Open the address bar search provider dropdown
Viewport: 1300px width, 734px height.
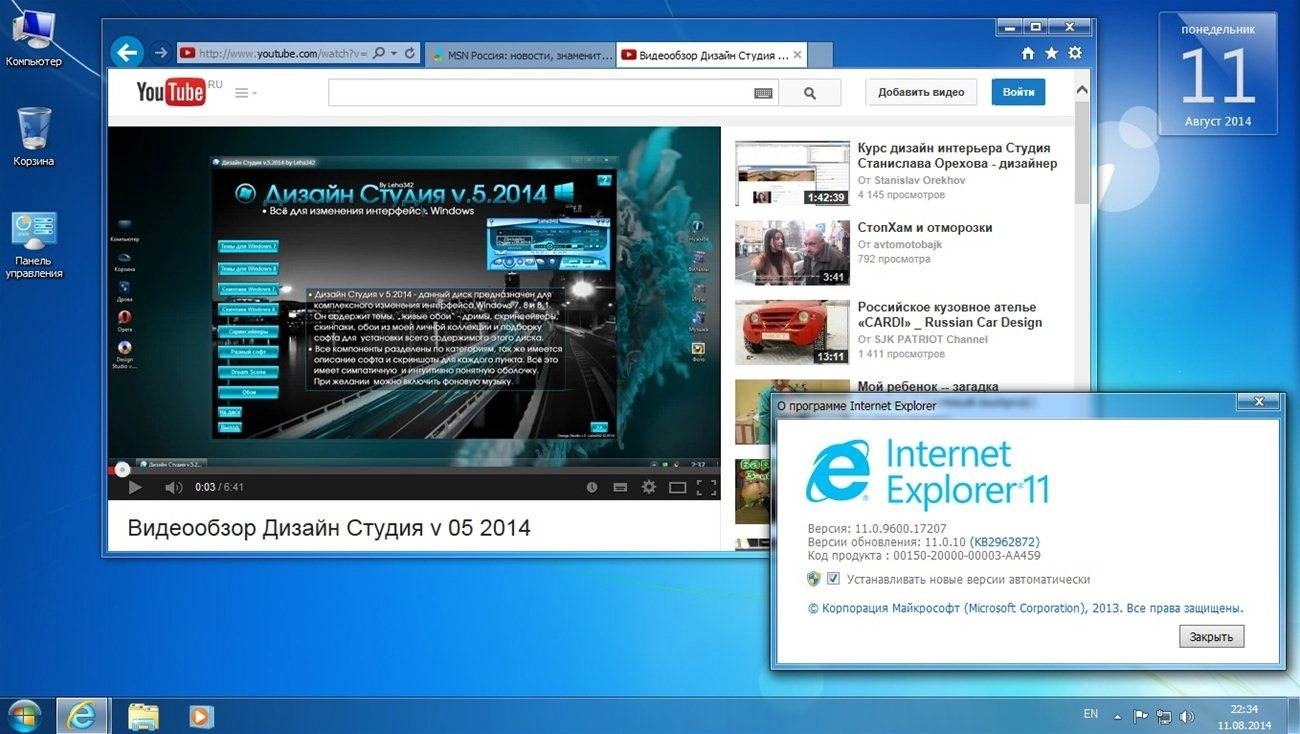pos(393,53)
